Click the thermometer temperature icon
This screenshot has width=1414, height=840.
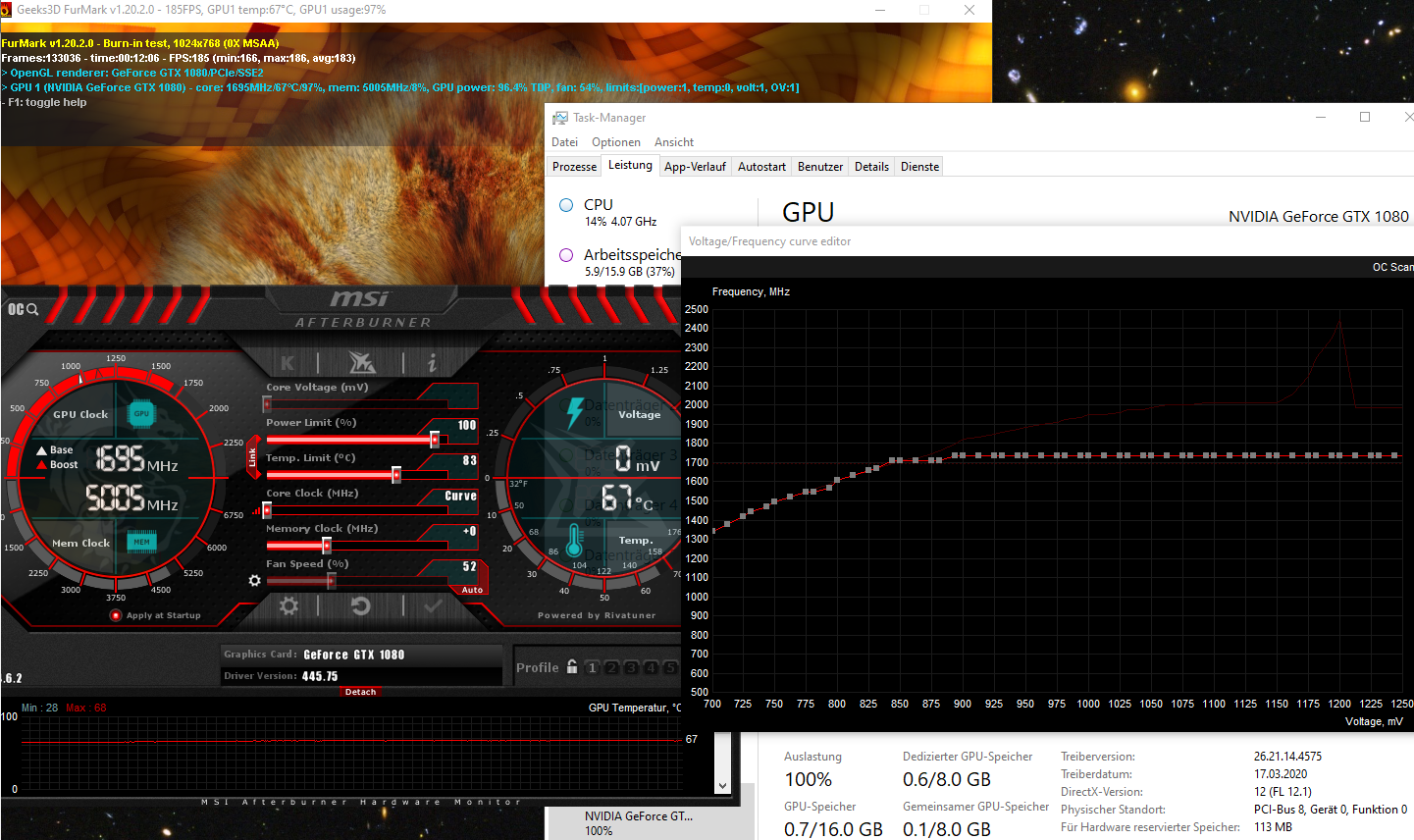tap(575, 539)
